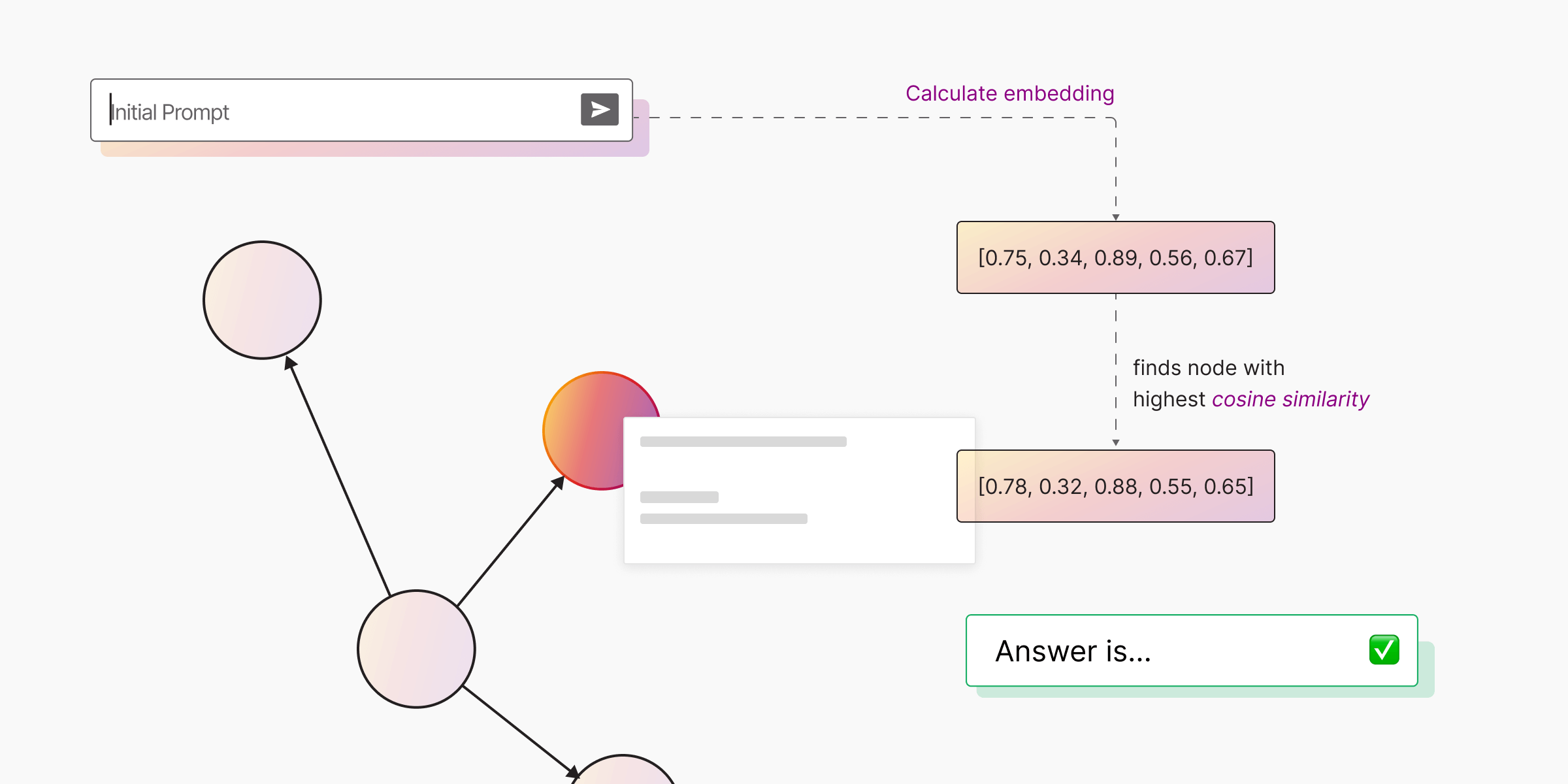This screenshot has height=784, width=1568.
Task: Click the arrowhead pointing at the top-left node
Action: coord(290,363)
